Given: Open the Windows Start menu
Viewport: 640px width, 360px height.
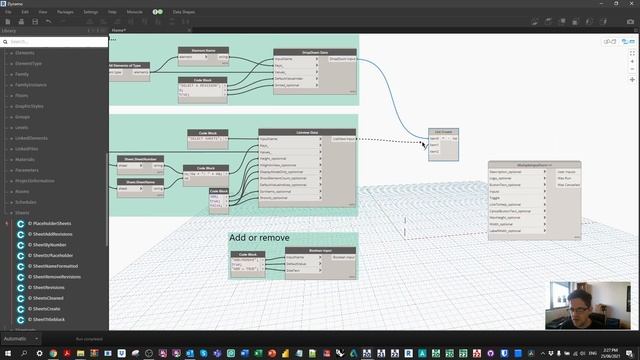Looking at the screenshot, I should [x=8, y=353].
